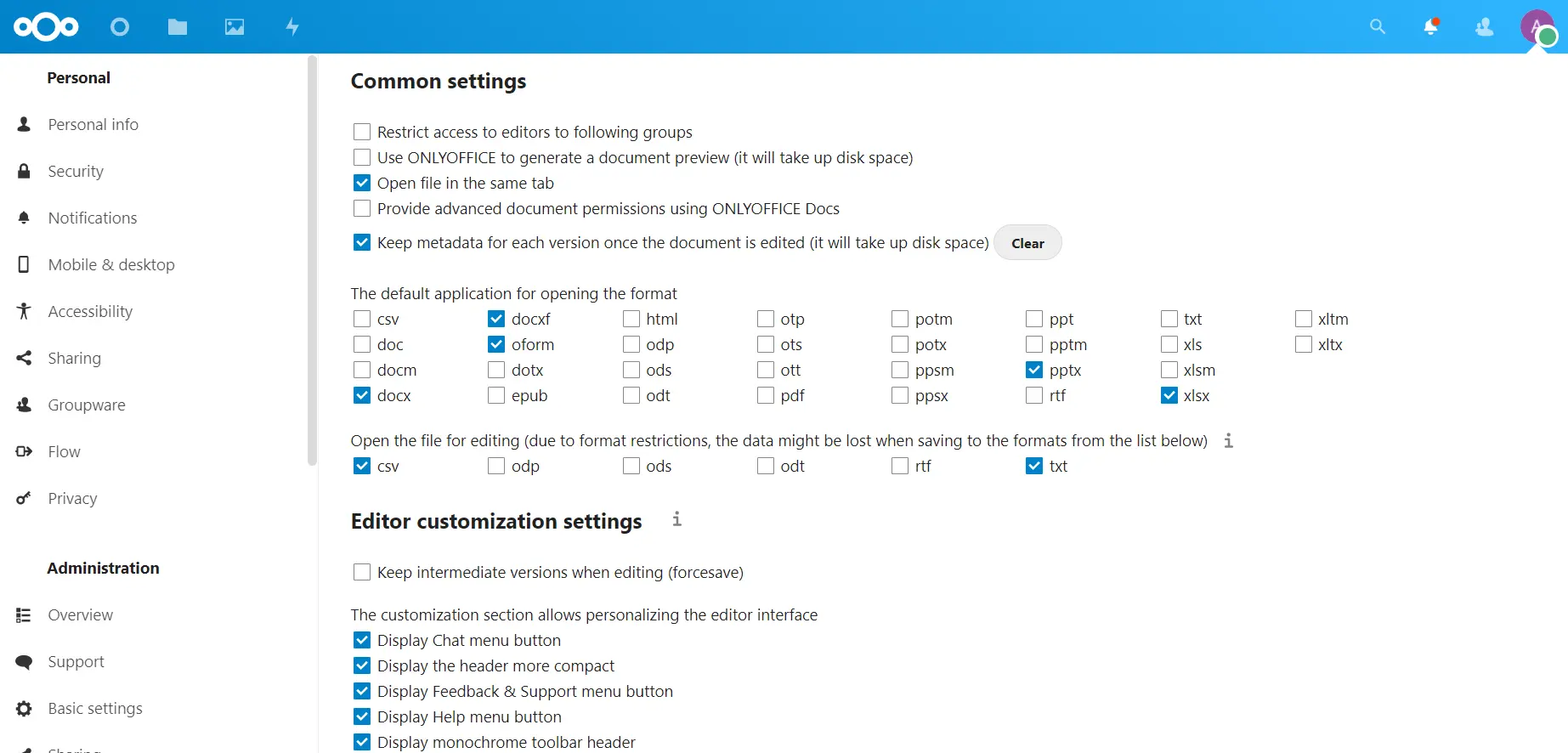
Task: Open Groupware settings
Action: coord(87,405)
